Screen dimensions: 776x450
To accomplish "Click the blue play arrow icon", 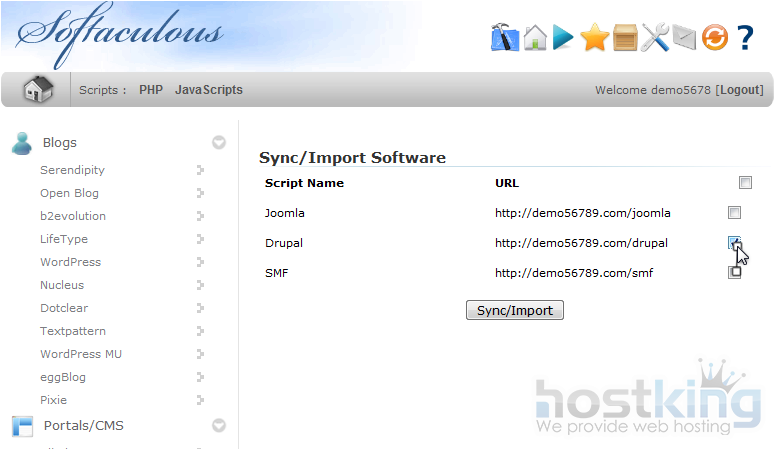I will 564,38.
